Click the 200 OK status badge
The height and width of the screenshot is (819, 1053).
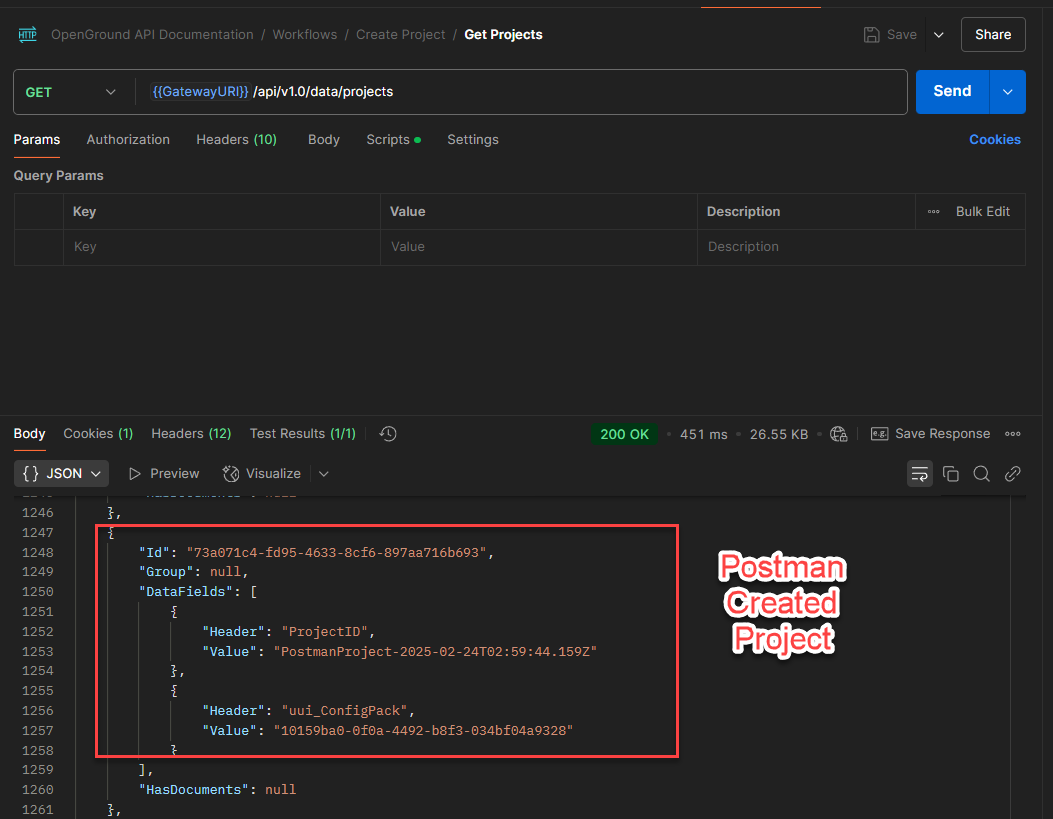coord(625,434)
